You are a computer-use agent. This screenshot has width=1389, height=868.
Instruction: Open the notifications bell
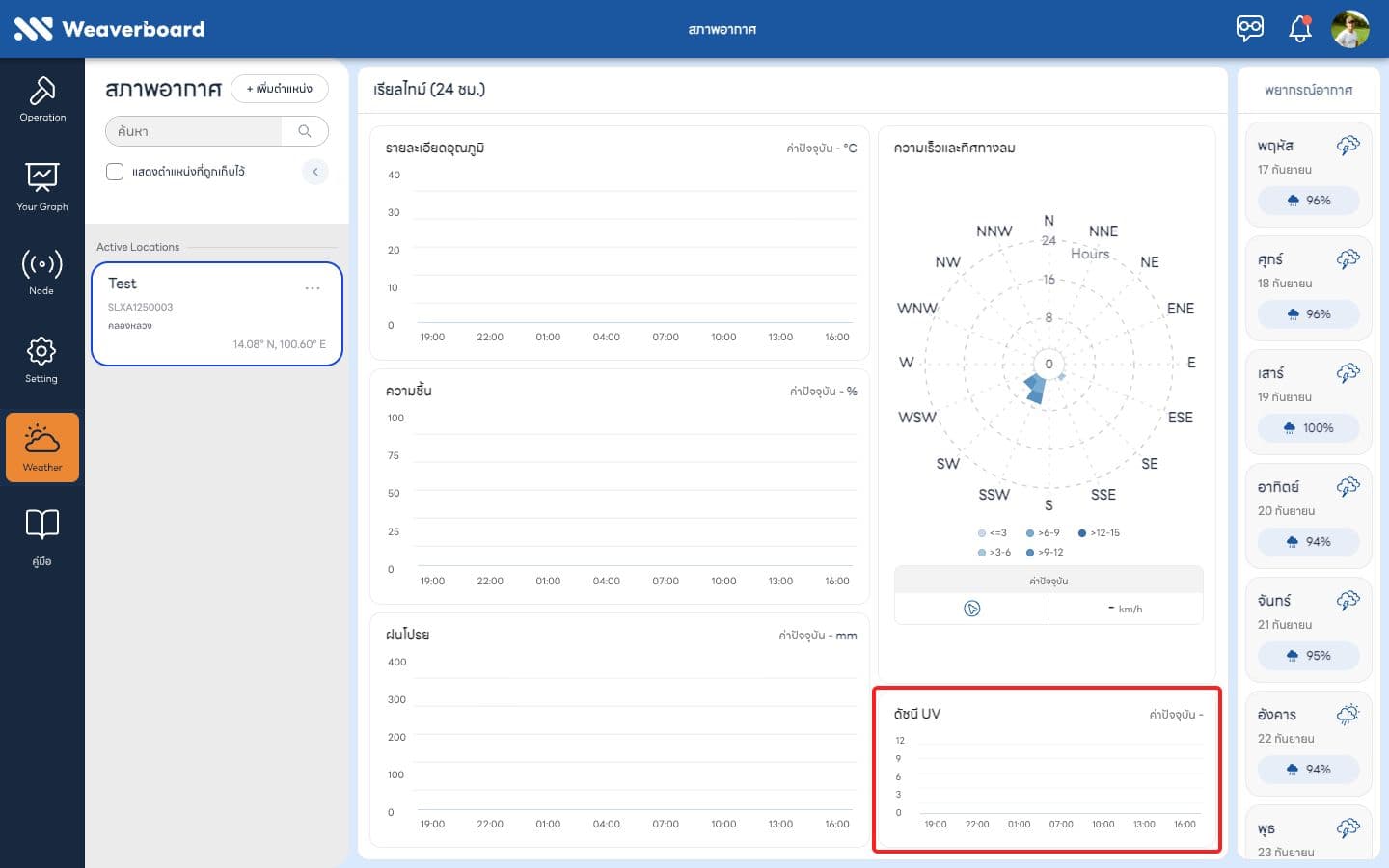coord(1300,29)
